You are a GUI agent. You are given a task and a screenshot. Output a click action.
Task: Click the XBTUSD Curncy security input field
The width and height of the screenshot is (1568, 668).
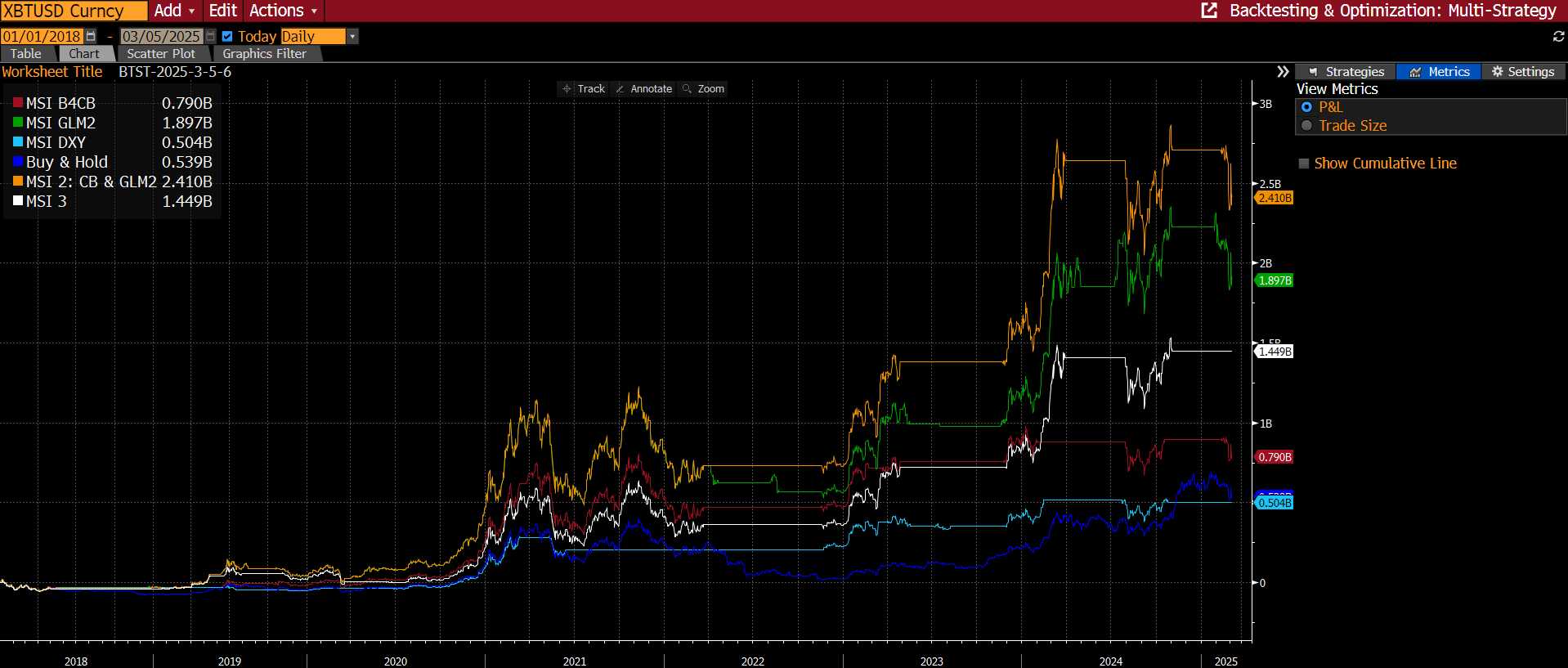[74, 11]
